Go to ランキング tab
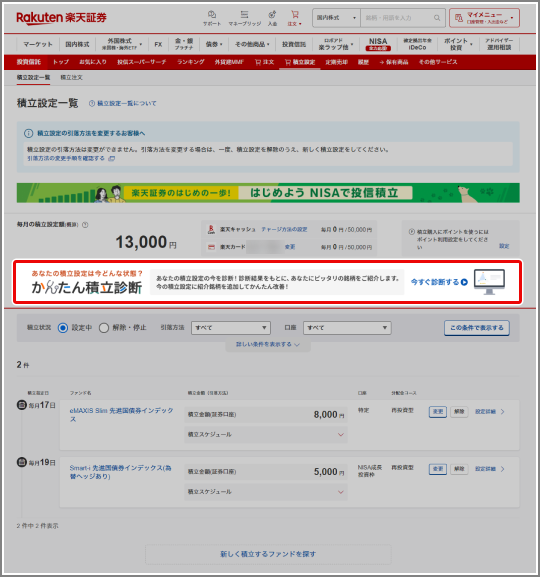This screenshot has height=577, width=540. coord(191,62)
